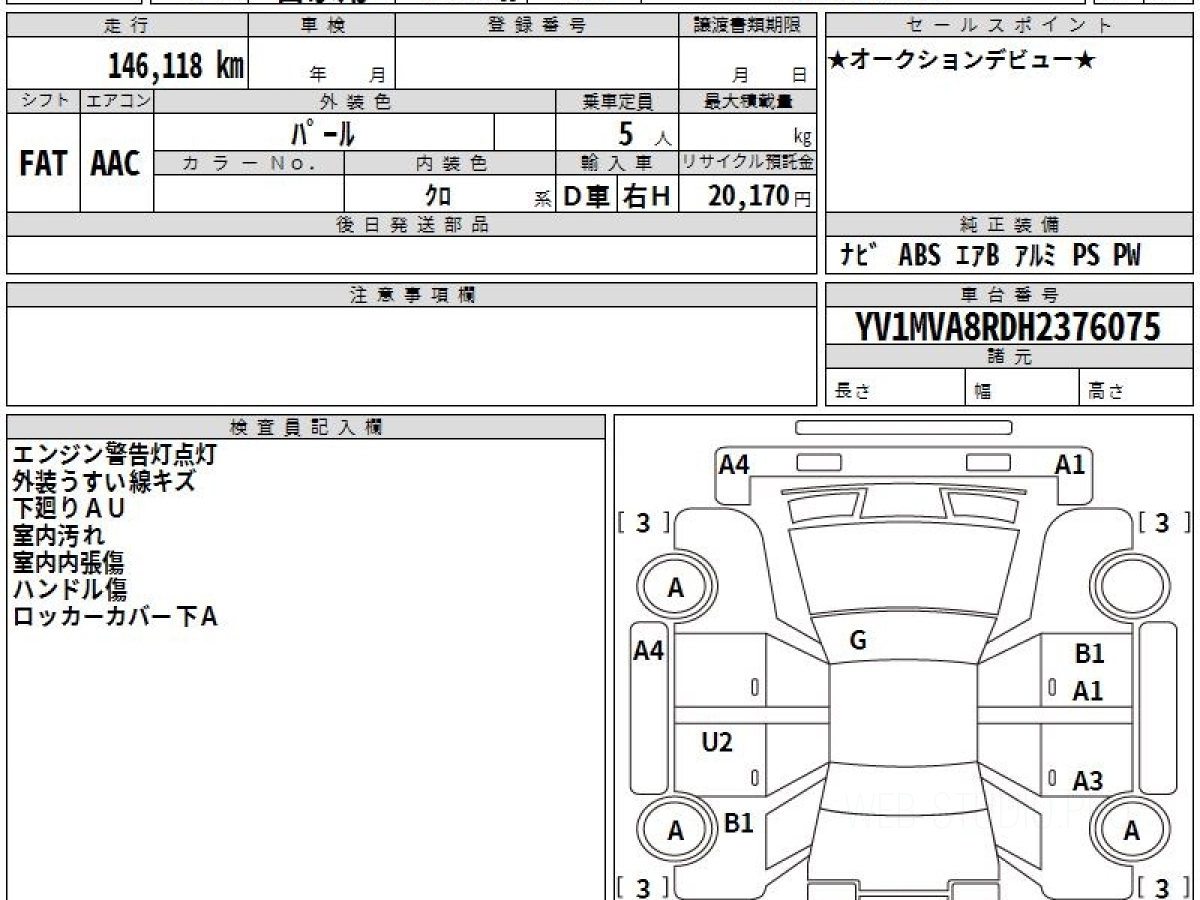Click the 走行 column header
This screenshot has height=900, width=1200.
(x=127, y=26)
